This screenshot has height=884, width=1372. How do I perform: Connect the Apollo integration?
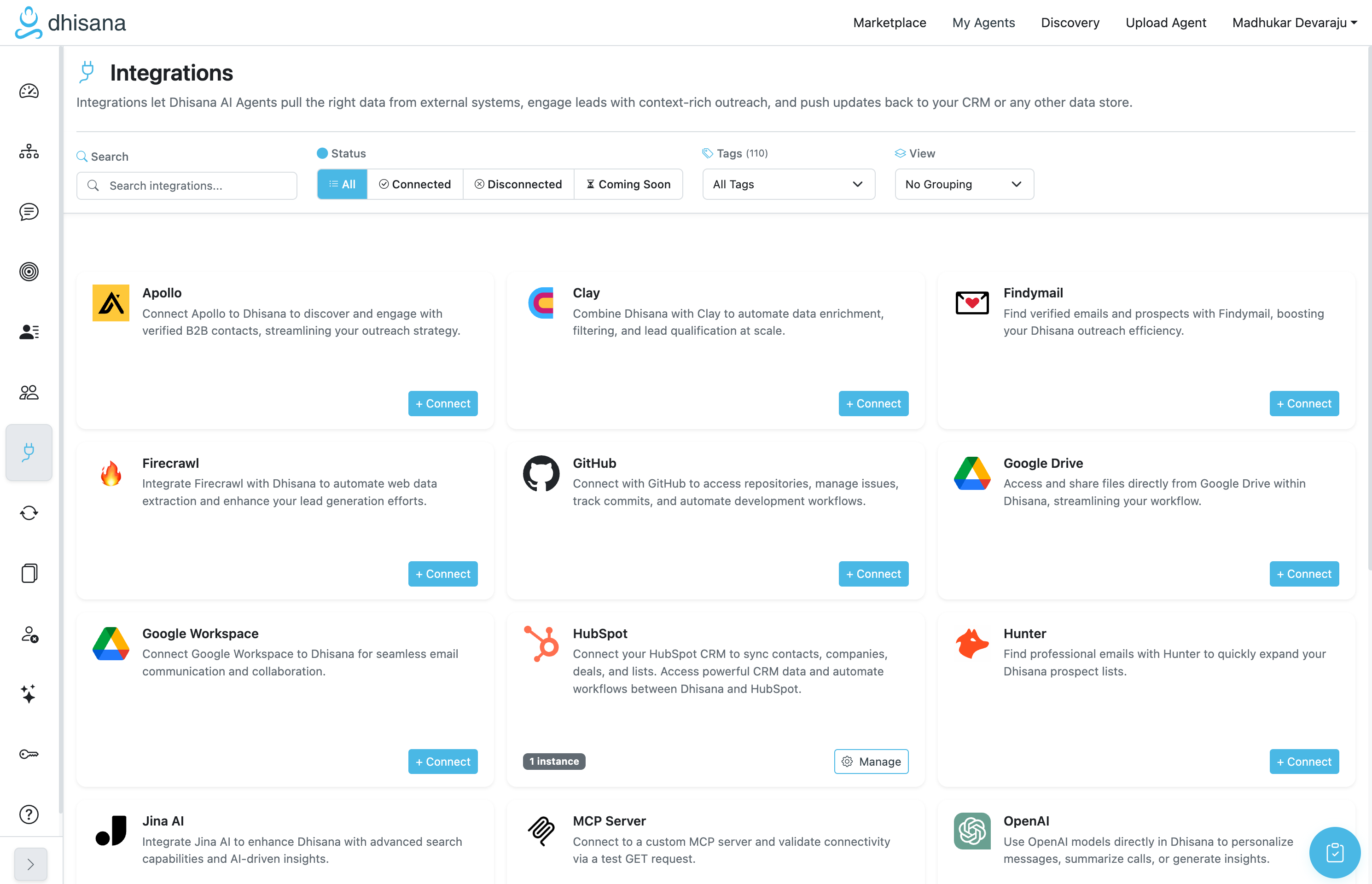(x=442, y=403)
